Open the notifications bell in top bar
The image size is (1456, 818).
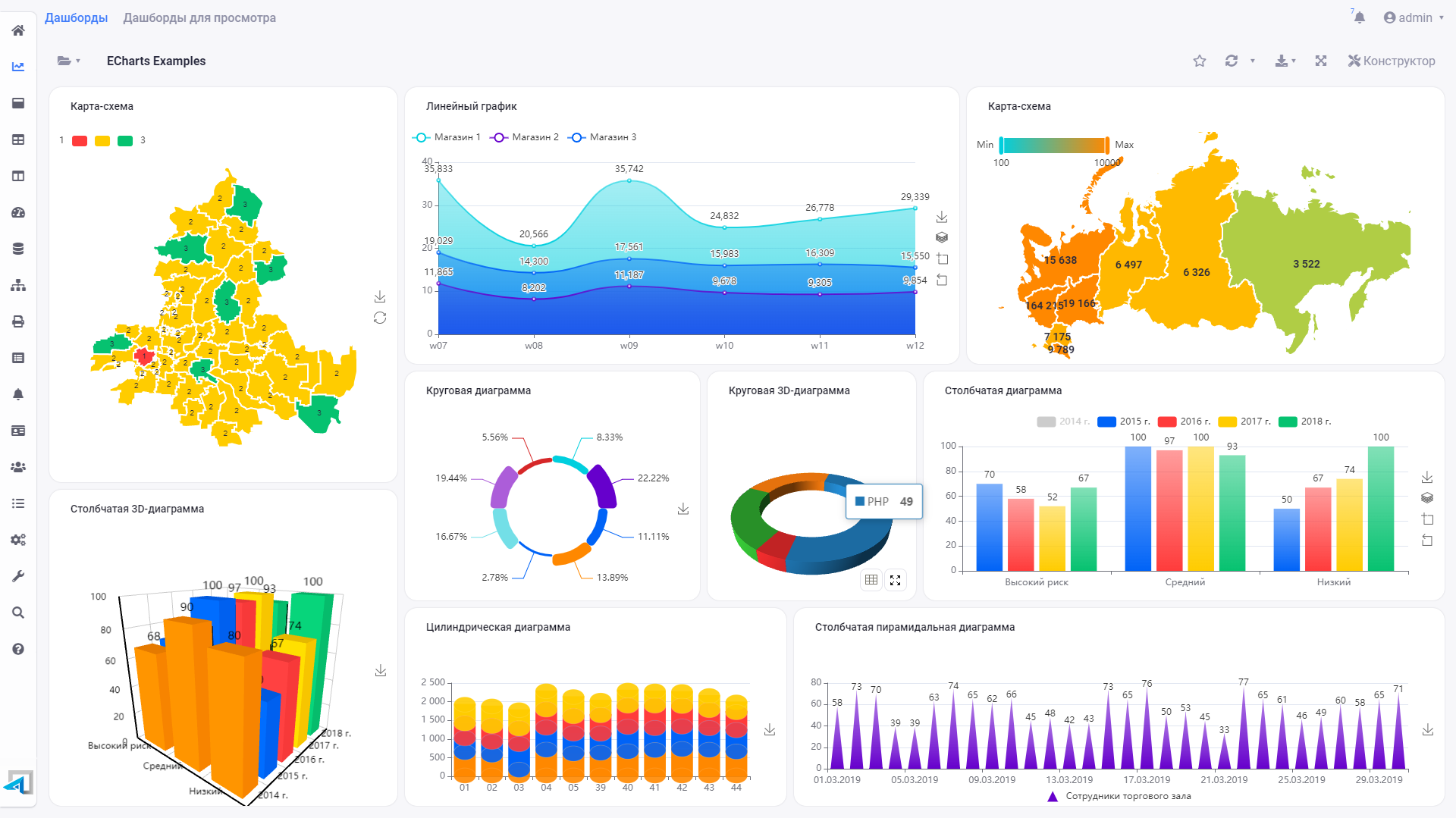pos(1359,17)
